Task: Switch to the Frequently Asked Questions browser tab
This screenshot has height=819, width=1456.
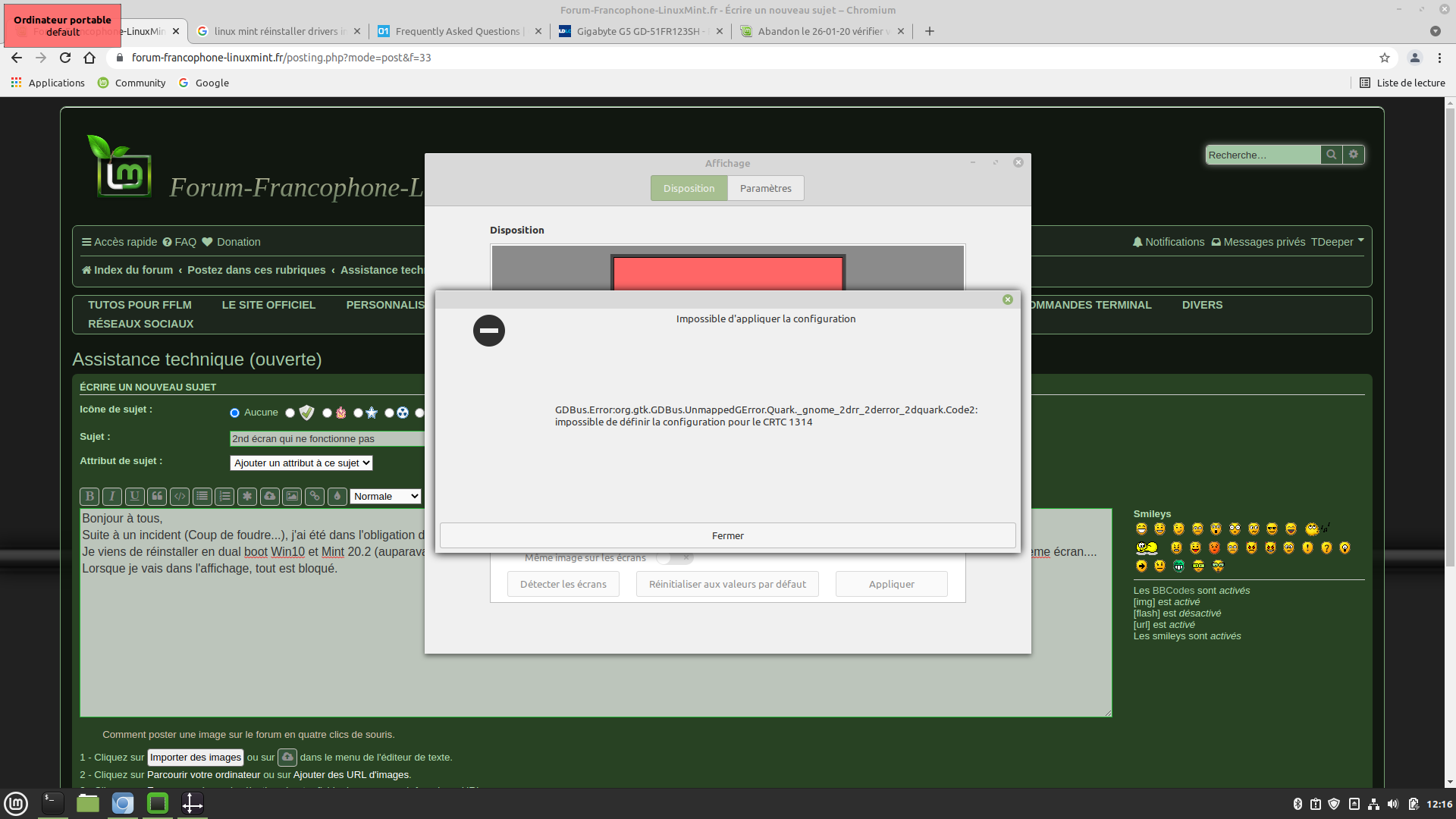Action: [x=457, y=31]
